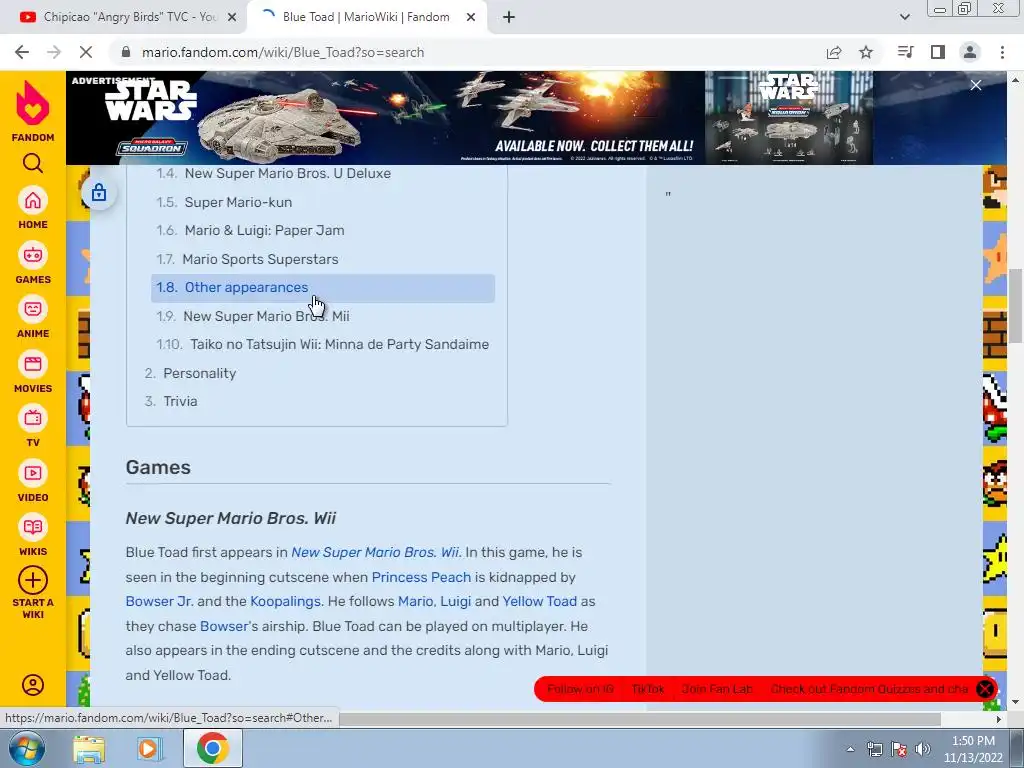
Task: Share this page icon
Action: tap(834, 52)
